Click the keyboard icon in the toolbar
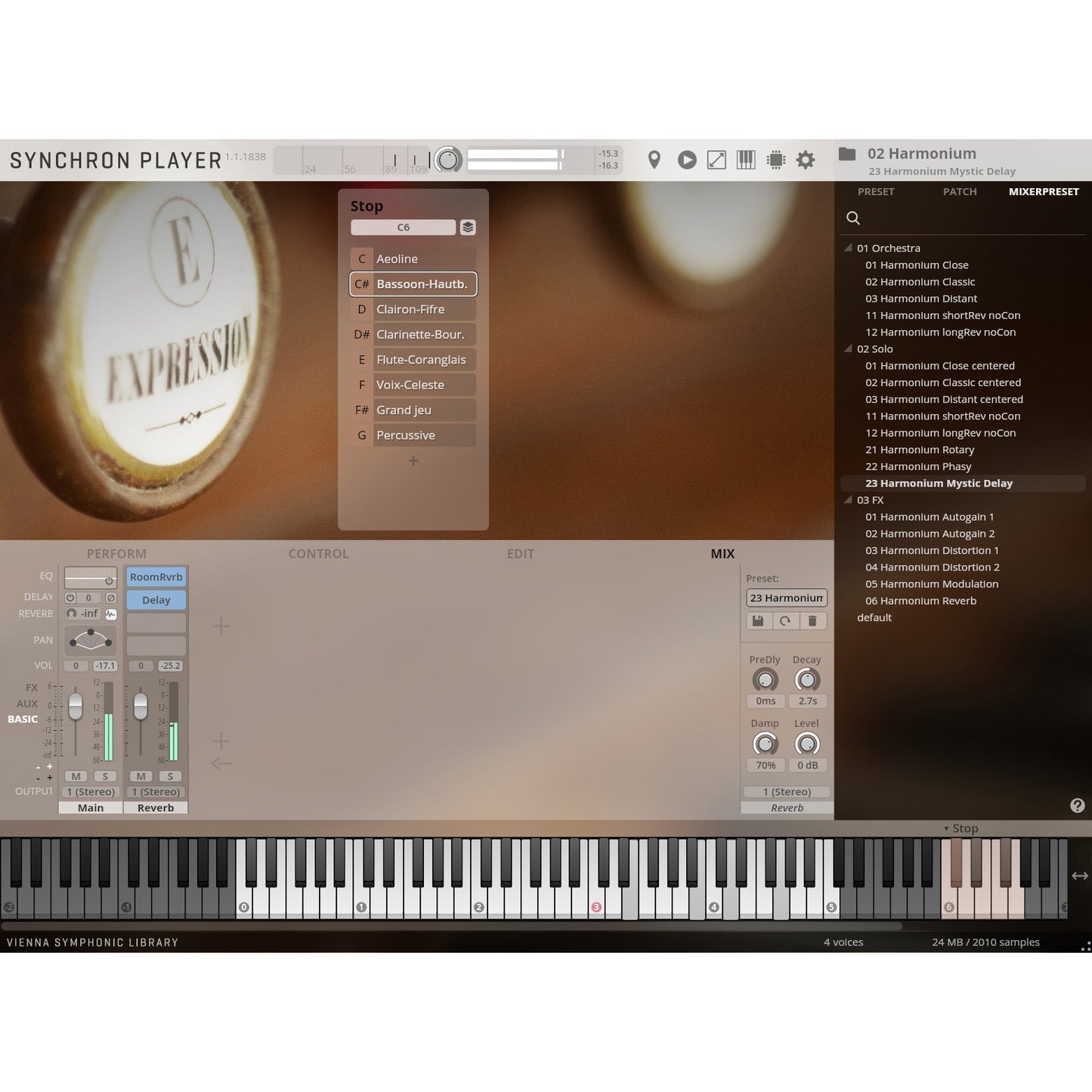This screenshot has width=1092, height=1092. pyautogui.click(x=746, y=159)
